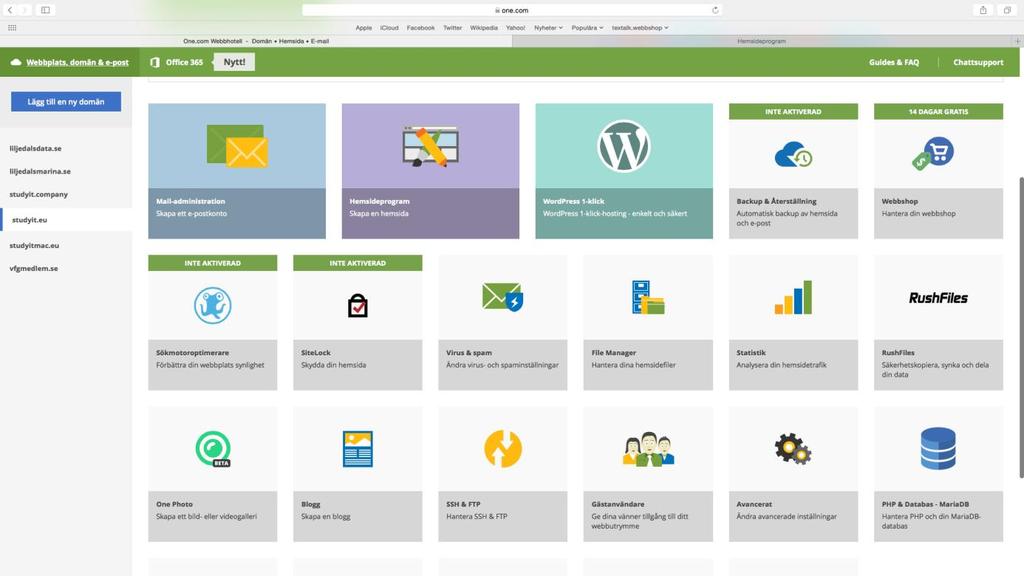Viewport: 1024px width, 576px height.
Task: Open the File Manager cabinet icon
Action: coord(648,297)
